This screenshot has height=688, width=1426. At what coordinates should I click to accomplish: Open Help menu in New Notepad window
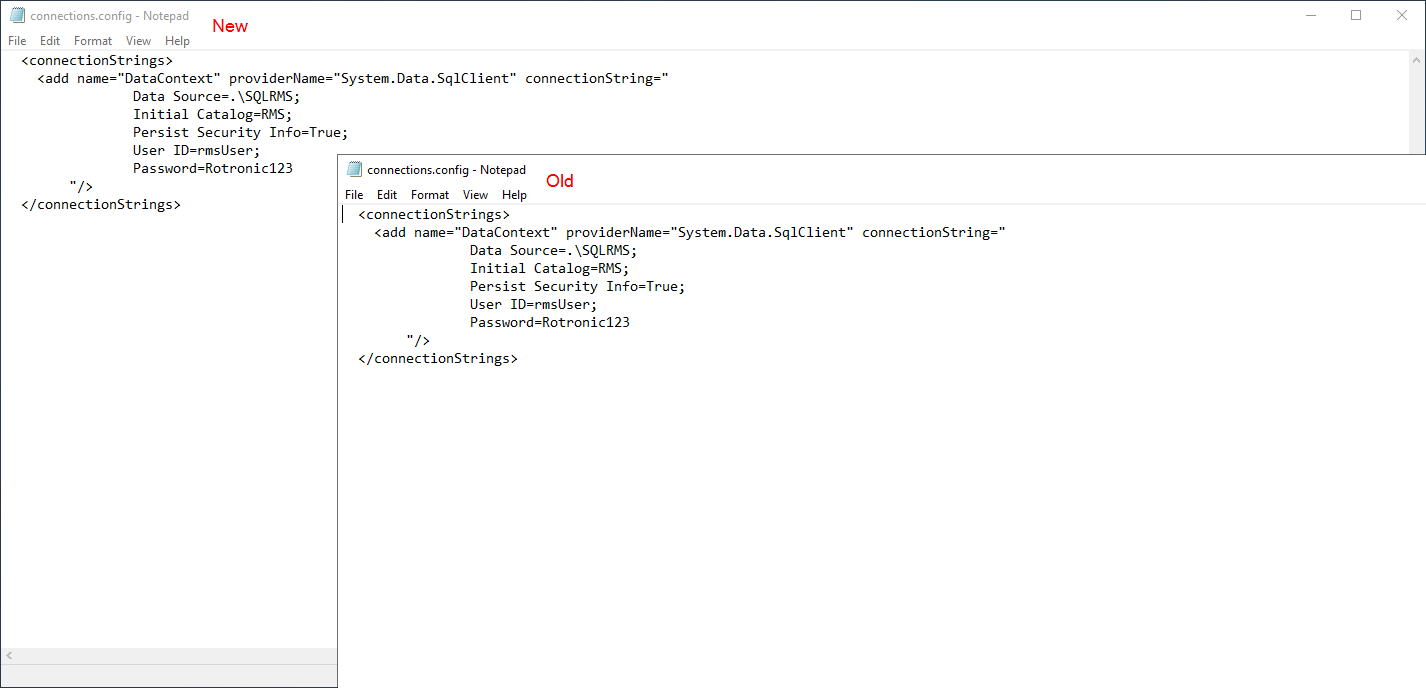click(x=178, y=41)
